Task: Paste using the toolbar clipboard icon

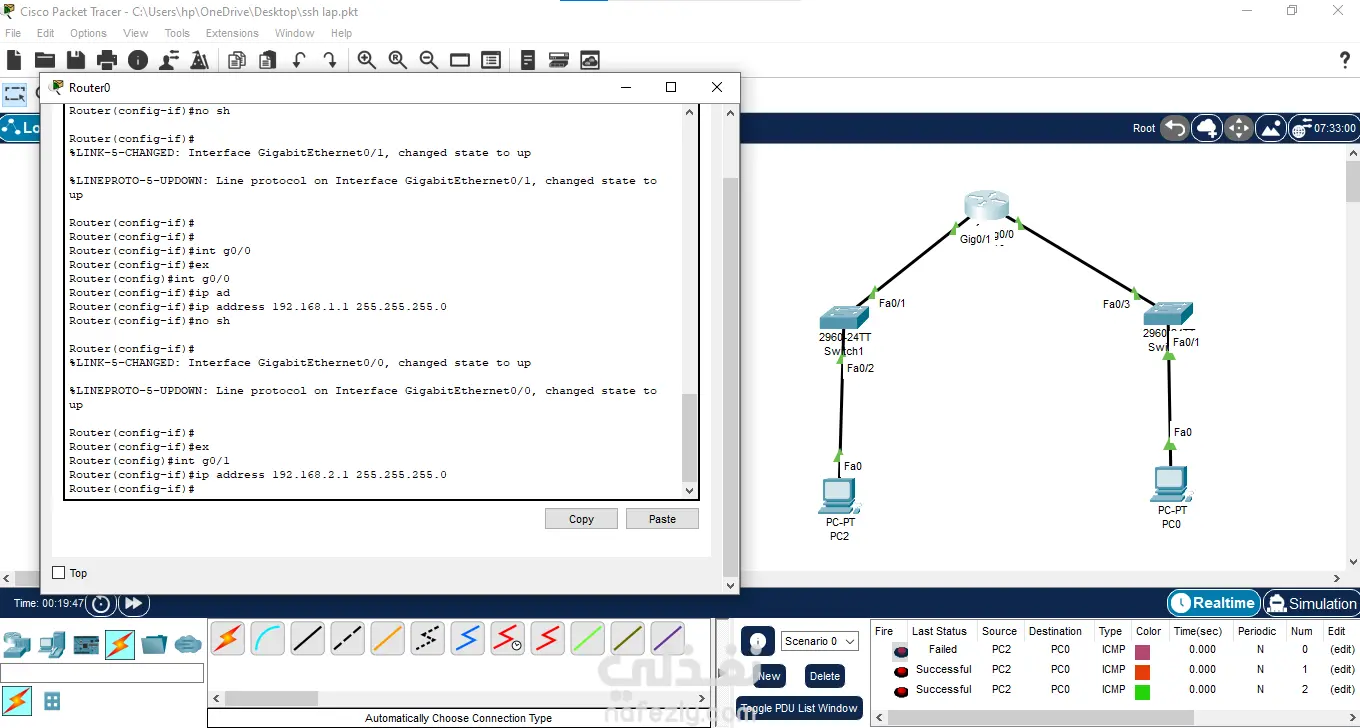Action: click(268, 60)
